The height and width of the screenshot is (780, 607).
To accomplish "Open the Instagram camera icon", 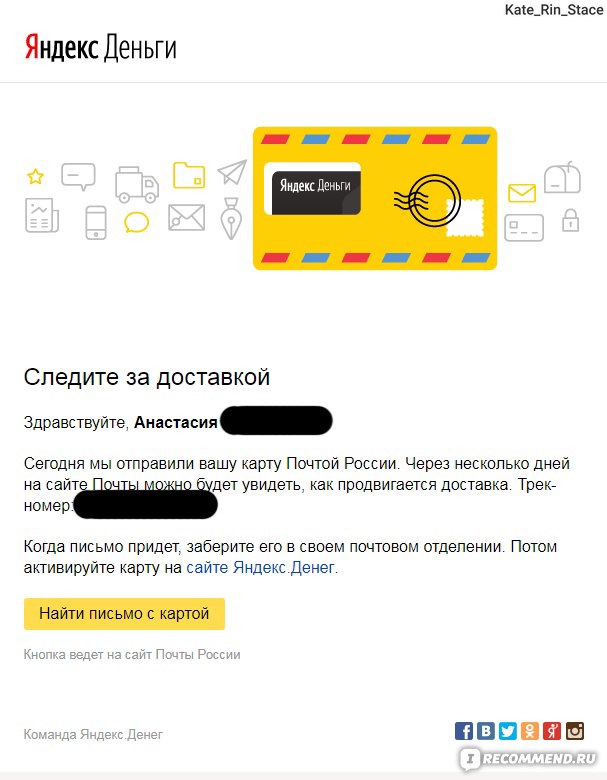I will [575, 731].
